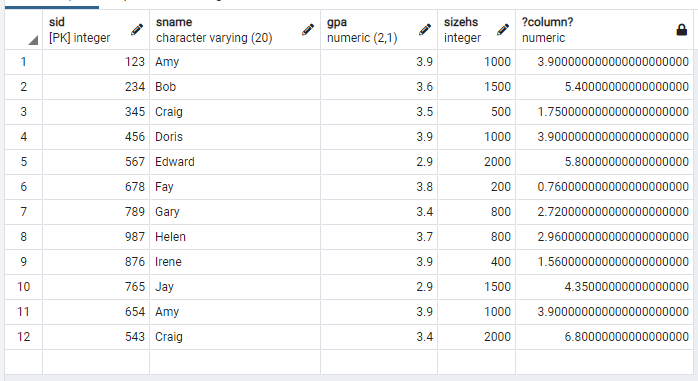
Task: Select the sizehs column header
Action: click(x=477, y=30)
